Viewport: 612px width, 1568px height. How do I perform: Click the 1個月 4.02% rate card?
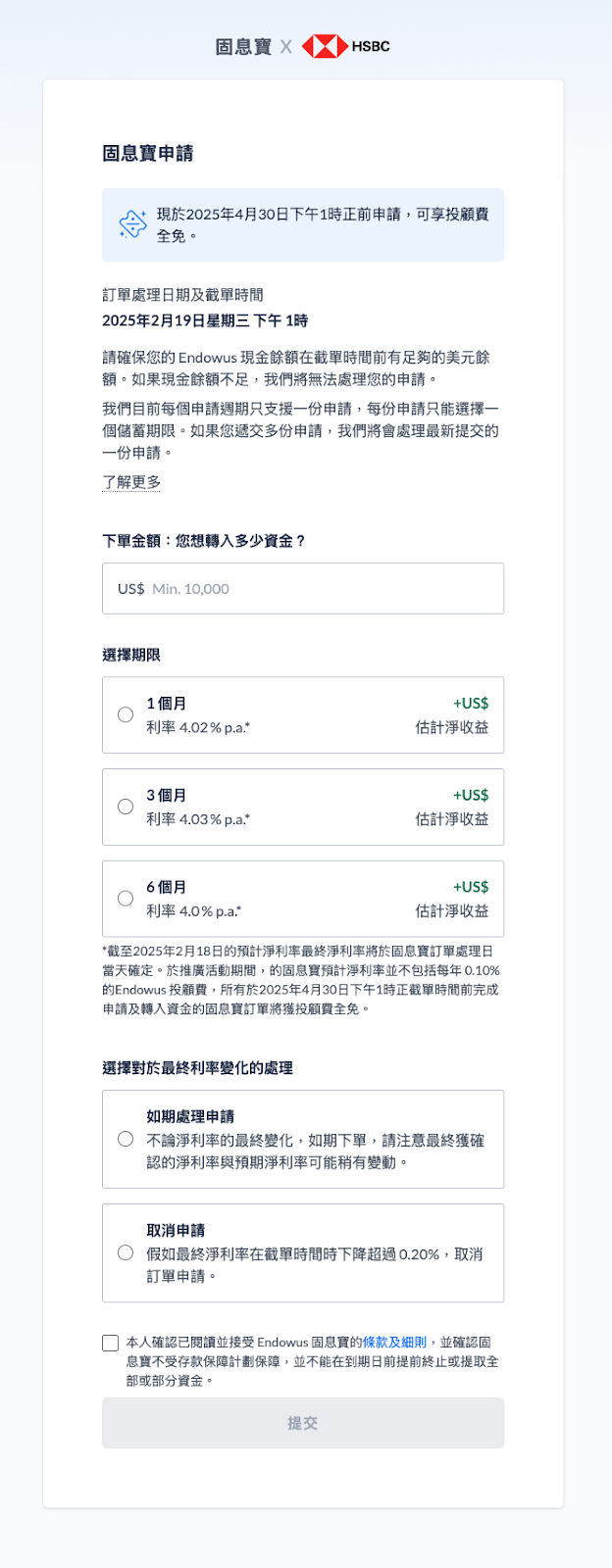click(x=303, y=714)
